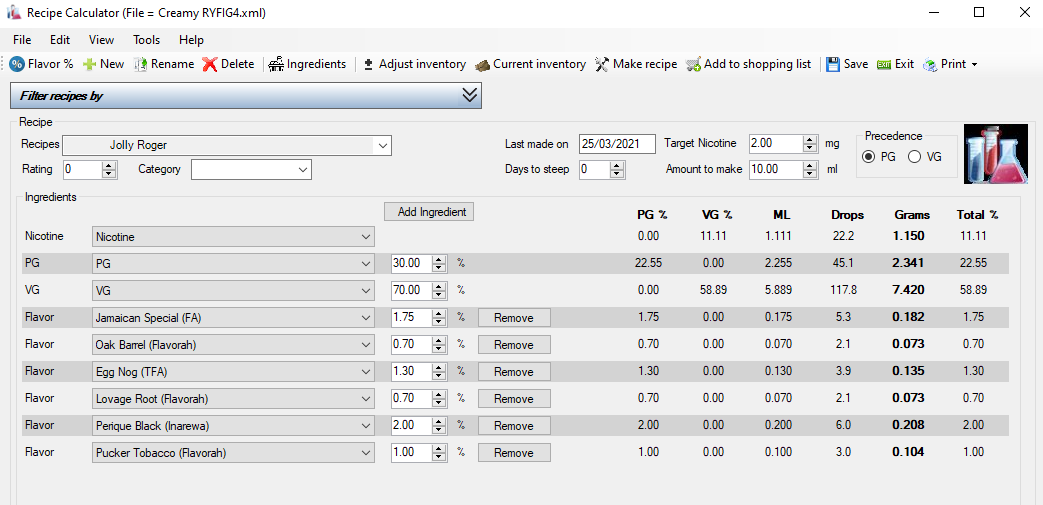Open the Category dropdown

(251, 170)
